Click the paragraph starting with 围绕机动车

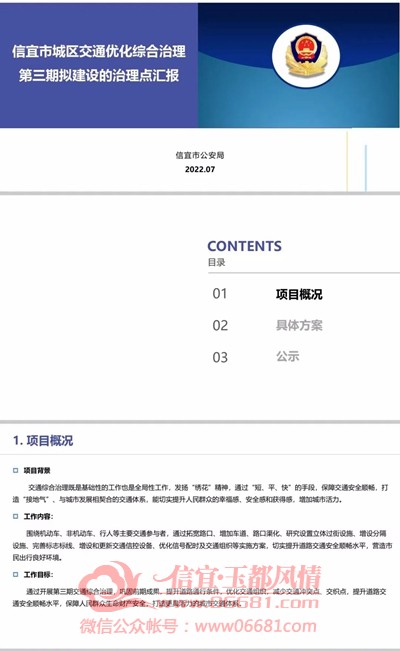(x=202, y=545)
